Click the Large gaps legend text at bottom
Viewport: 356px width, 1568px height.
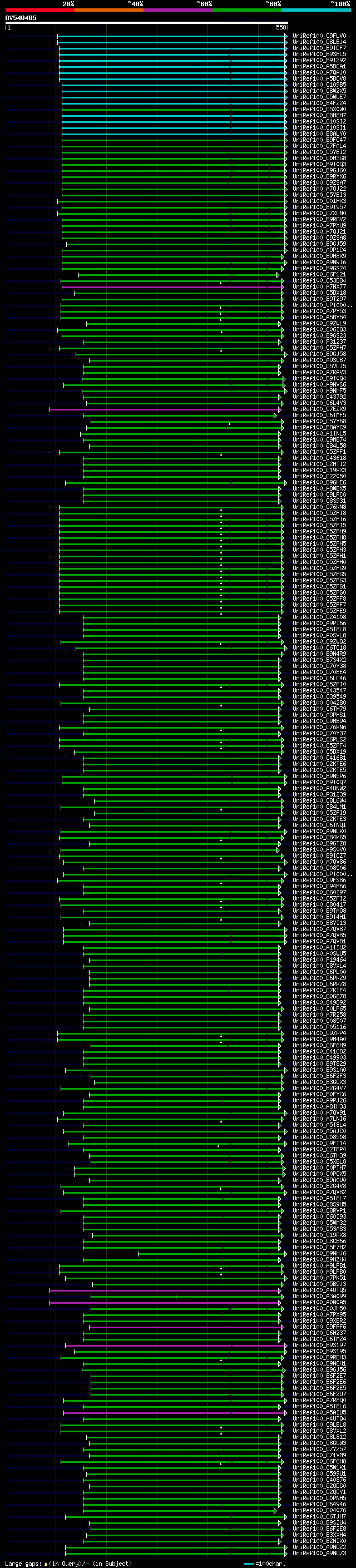click(x=68, y=1564)
